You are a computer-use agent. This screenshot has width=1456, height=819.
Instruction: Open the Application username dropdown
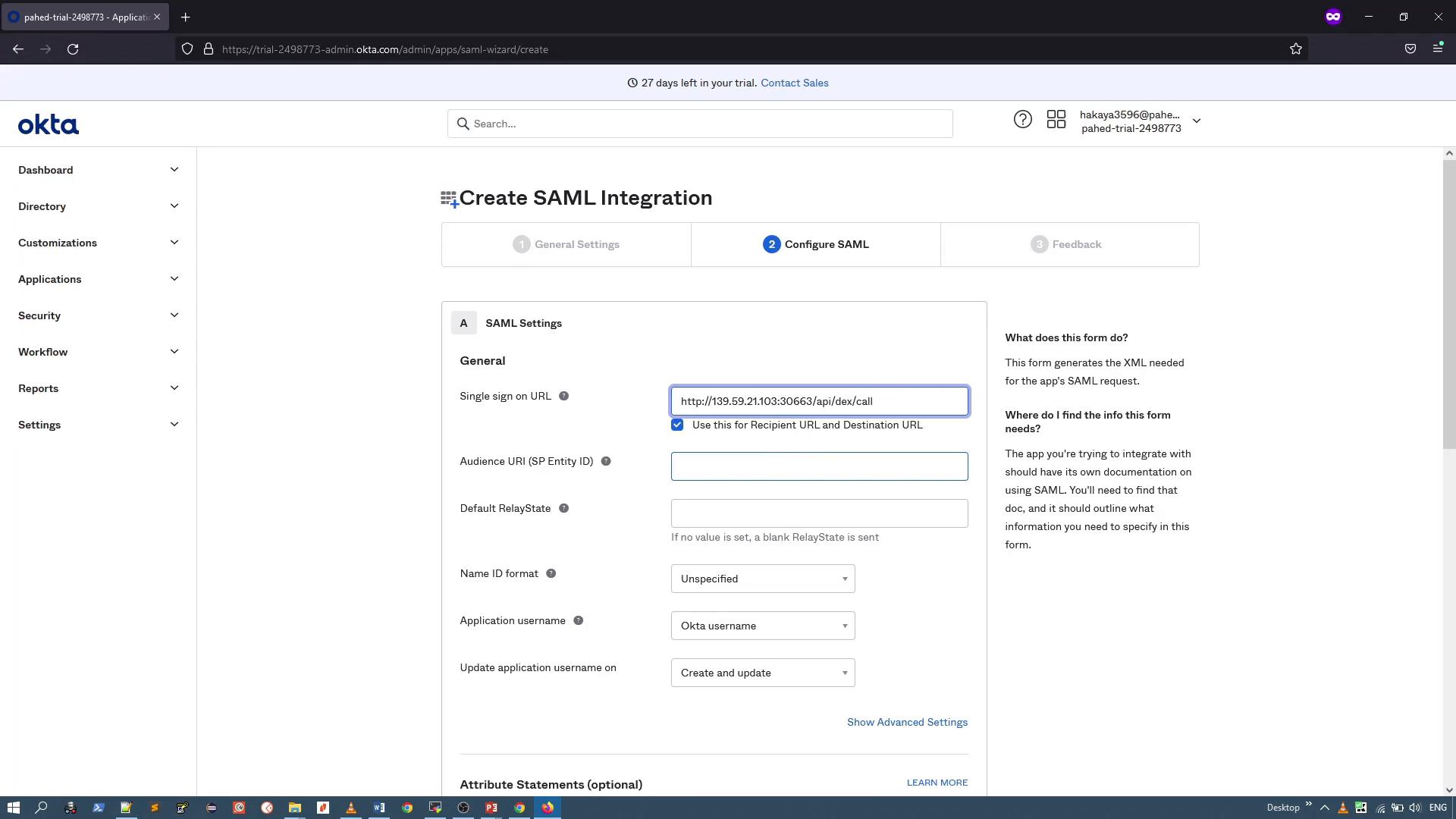763,626
